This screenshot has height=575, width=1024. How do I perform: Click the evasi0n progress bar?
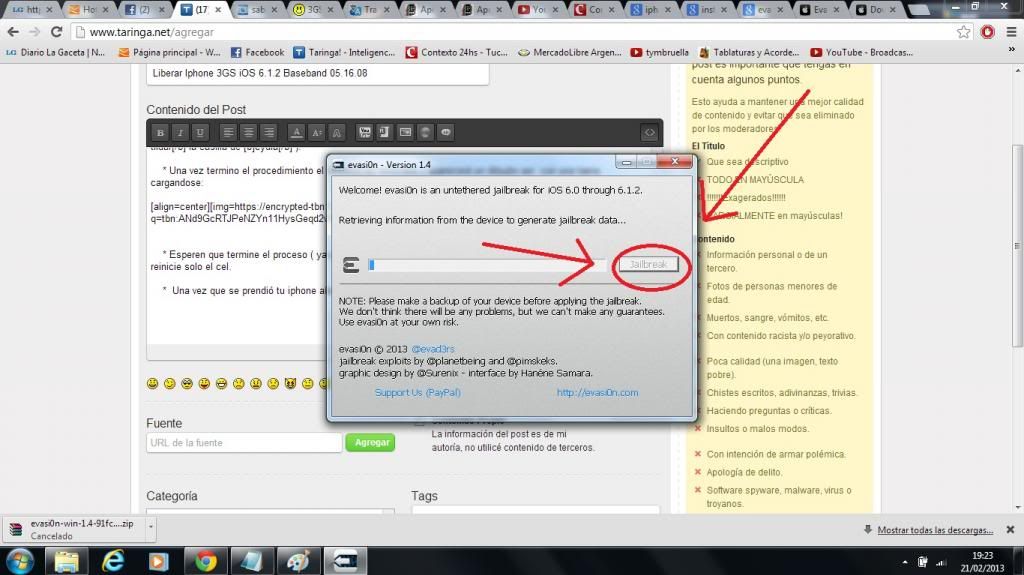tap(485, 265)
